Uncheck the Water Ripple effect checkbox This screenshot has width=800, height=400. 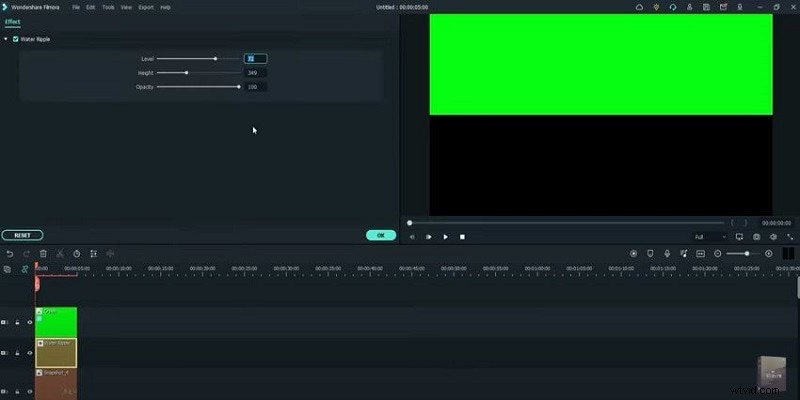click(x=15, y=39)
